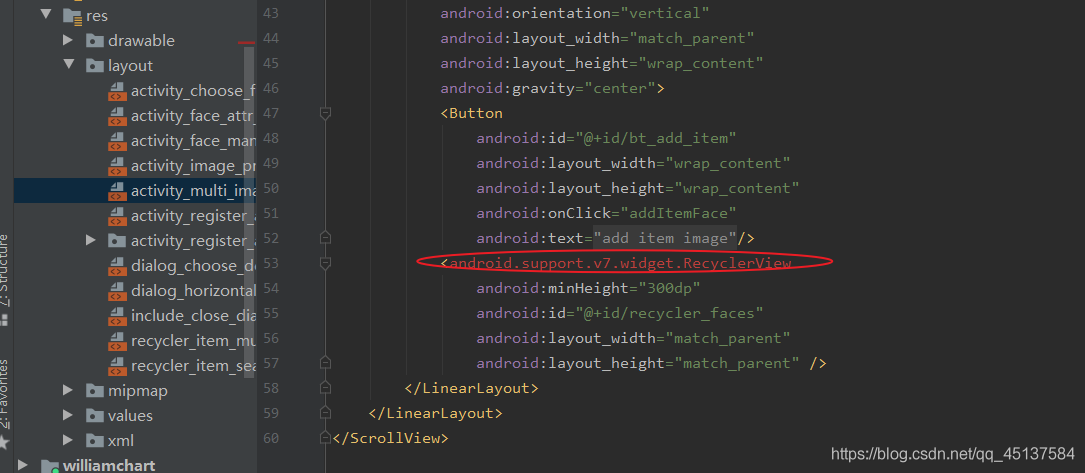Select dialog_horizontal file in tree
Viewport: 1085px width, 473px height.
193,290
